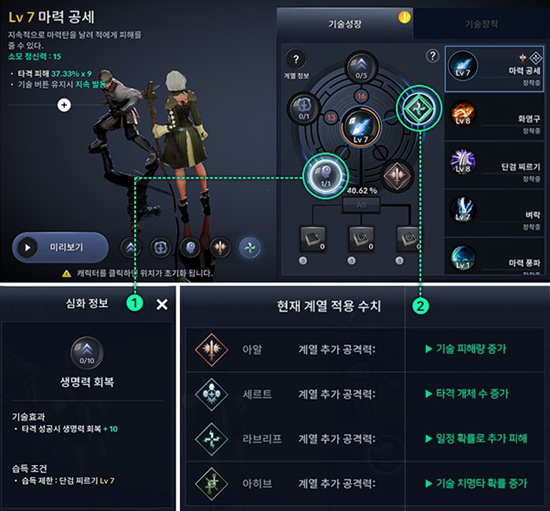Select the 0/5 upgrade node icon
The height and width of the screenshot is (511, 550).
coord(361,67)
